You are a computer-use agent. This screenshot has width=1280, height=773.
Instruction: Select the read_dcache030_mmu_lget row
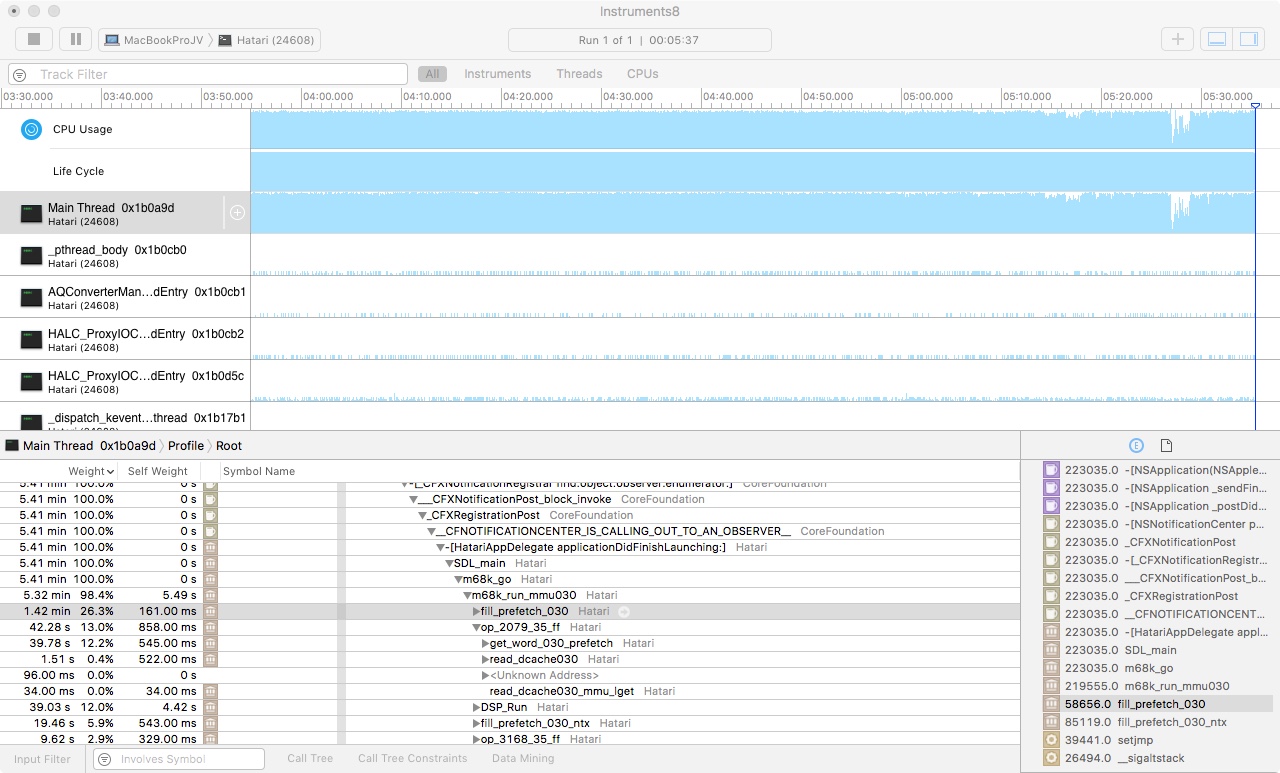click(509, 691)
